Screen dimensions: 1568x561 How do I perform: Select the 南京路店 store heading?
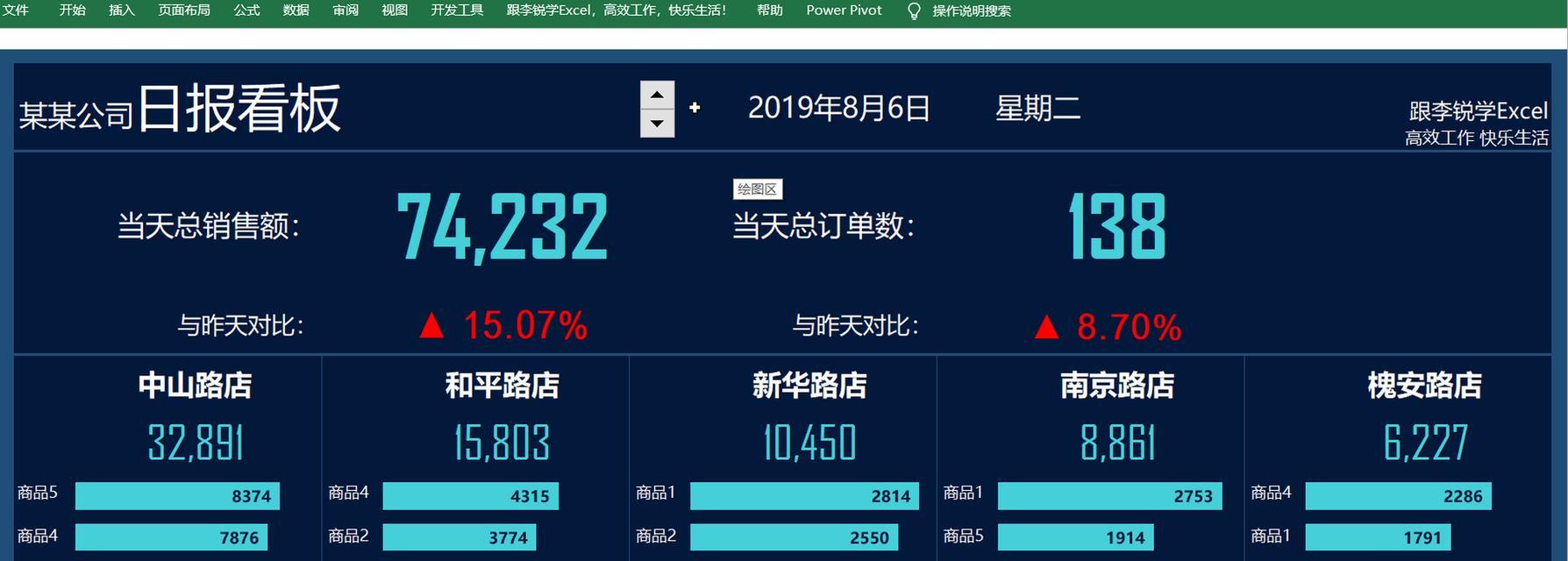(x=1117, y=386)
